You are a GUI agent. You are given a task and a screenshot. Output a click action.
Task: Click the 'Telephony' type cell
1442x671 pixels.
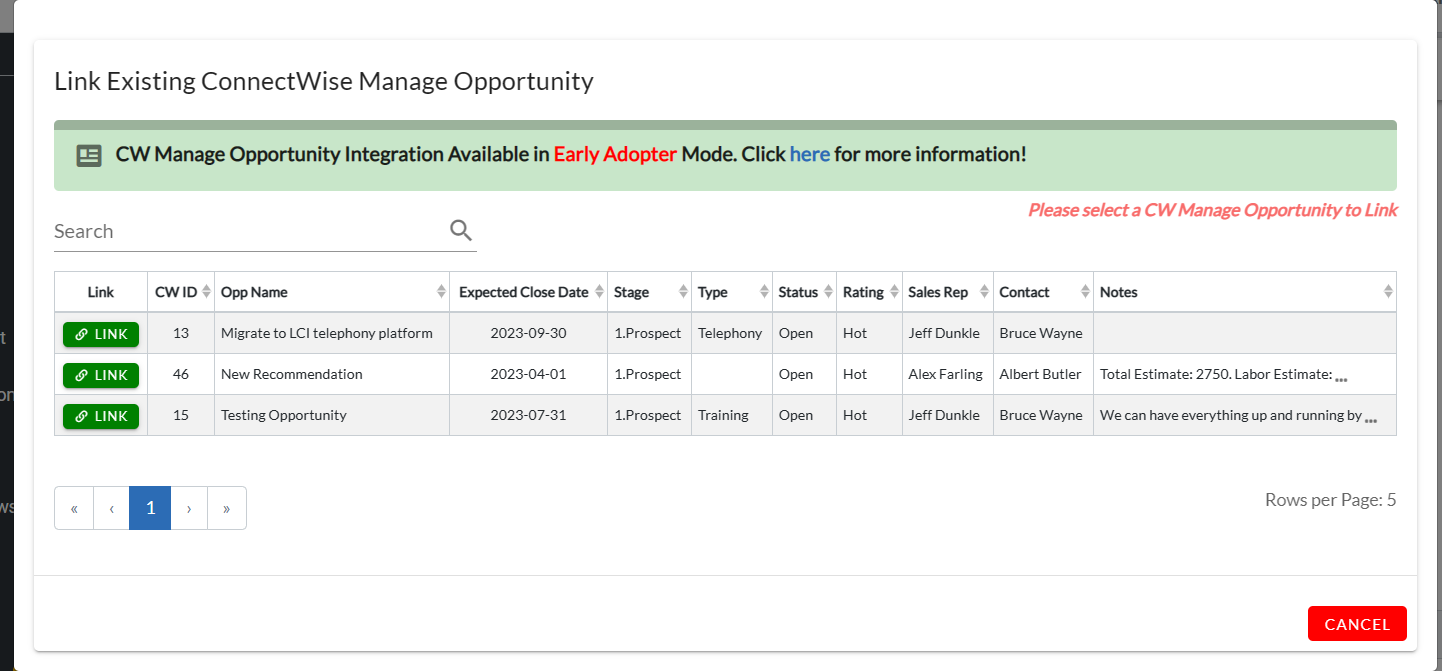[732, 333]
